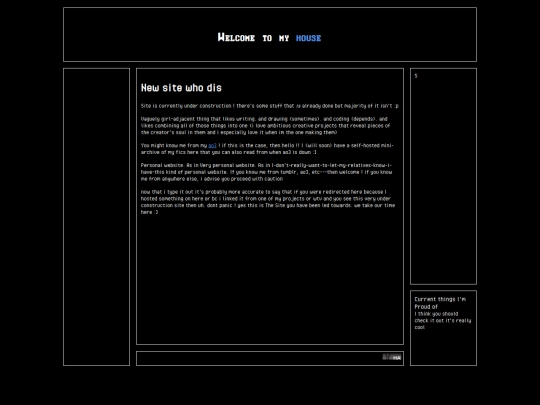The width and height of the screenshot is (540, 405).
Task: Click the "Site is currently under construction" line
Action: [x=270, y=106]
